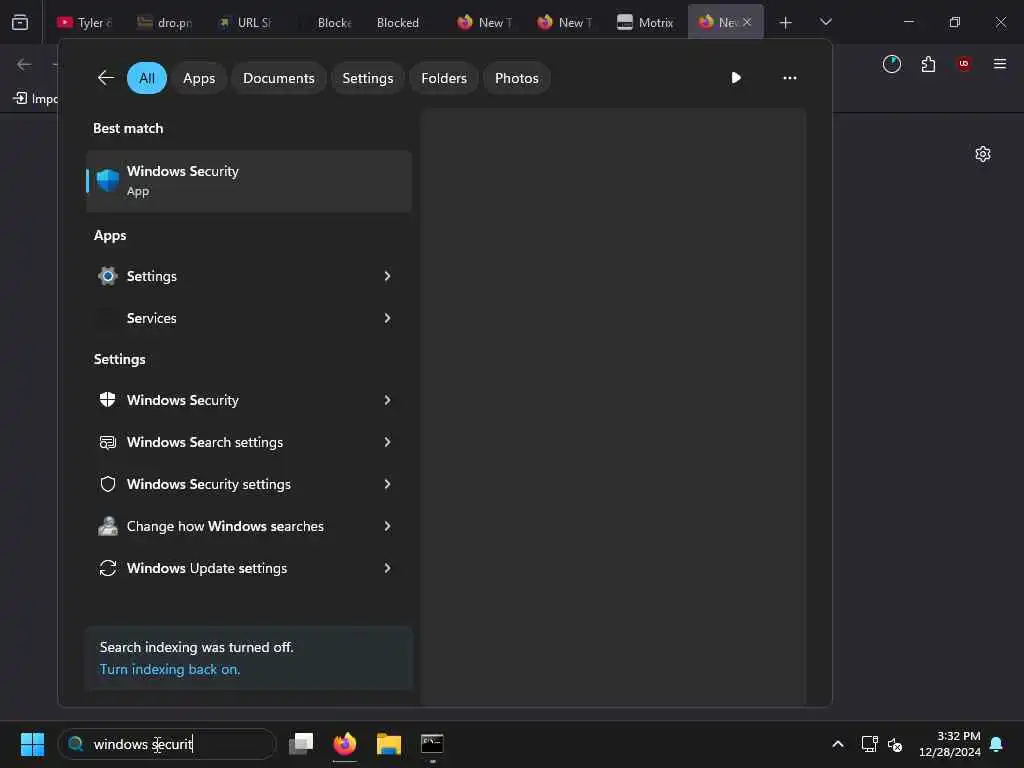The width and height of the screenshot is (1024, 768).
Task: Click the browser back button
Action: coord(24,64)
